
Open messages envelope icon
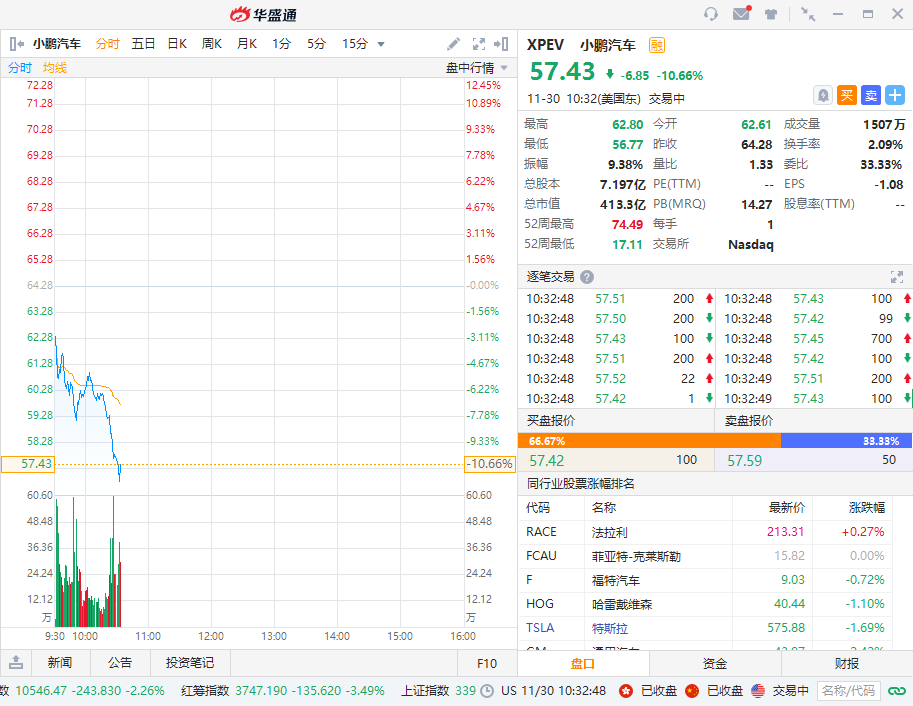(x=741, y=13)
